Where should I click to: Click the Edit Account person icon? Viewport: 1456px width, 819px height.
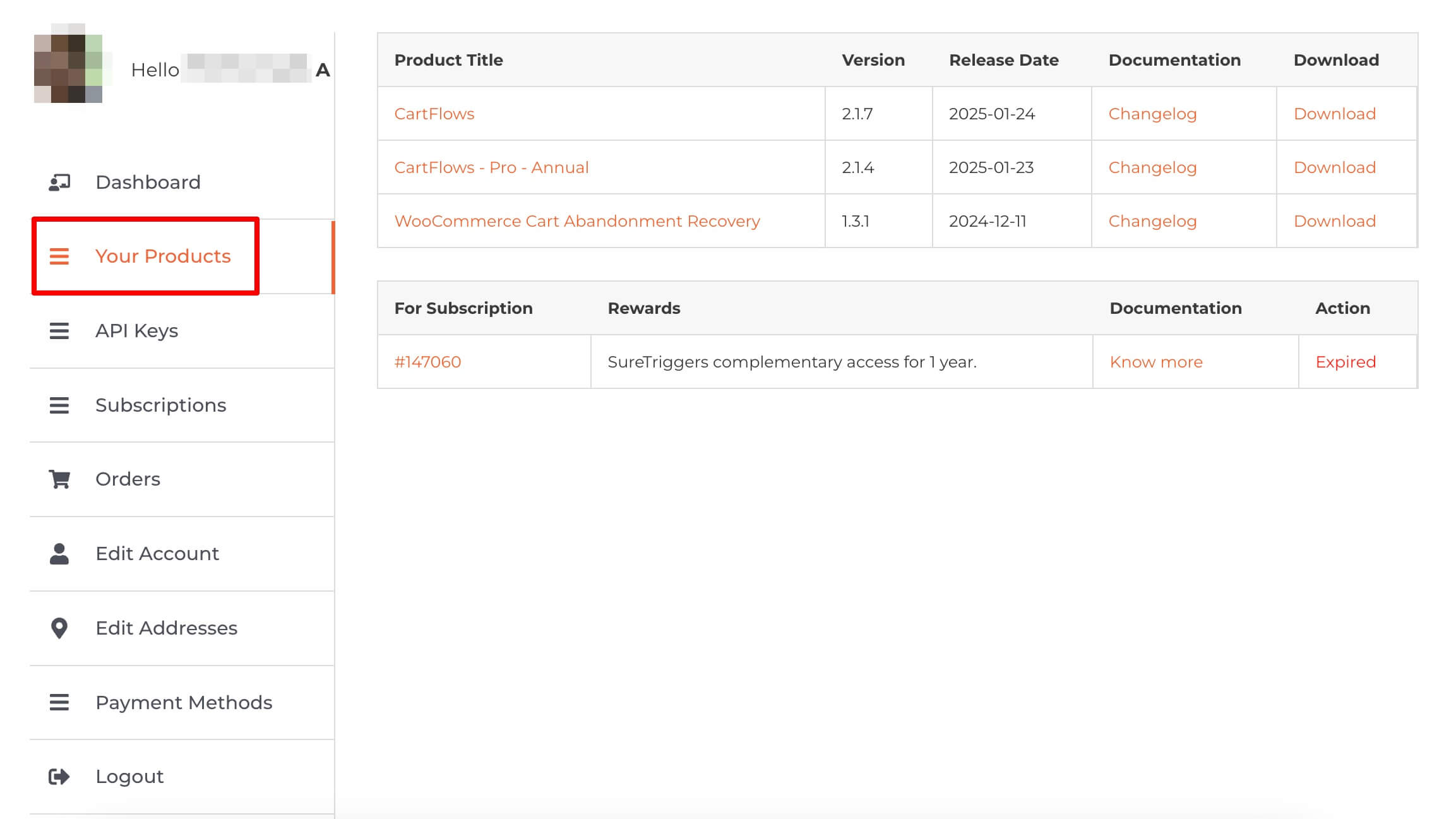point(59,554)
